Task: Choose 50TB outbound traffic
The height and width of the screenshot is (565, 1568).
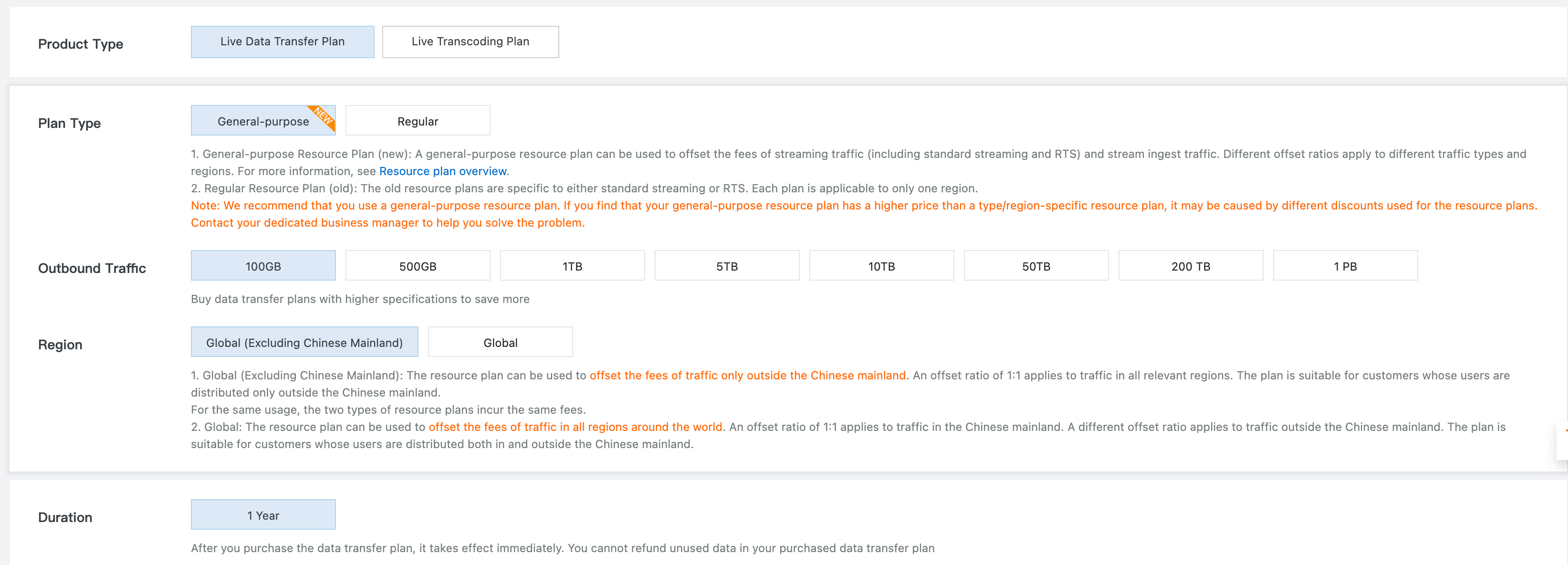Action: click(1036, 266)
